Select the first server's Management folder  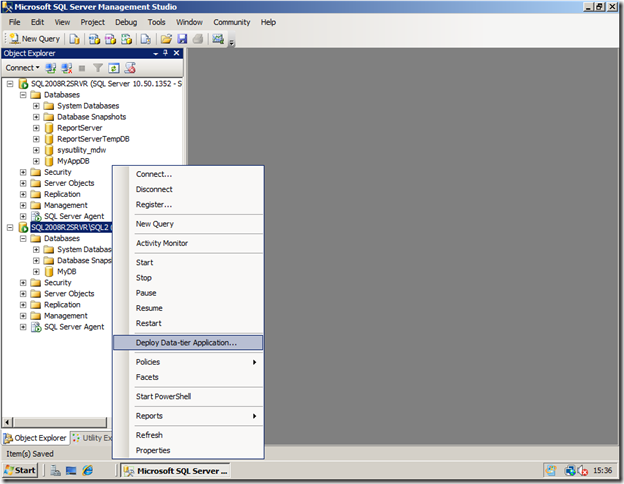tap(66, 205)
